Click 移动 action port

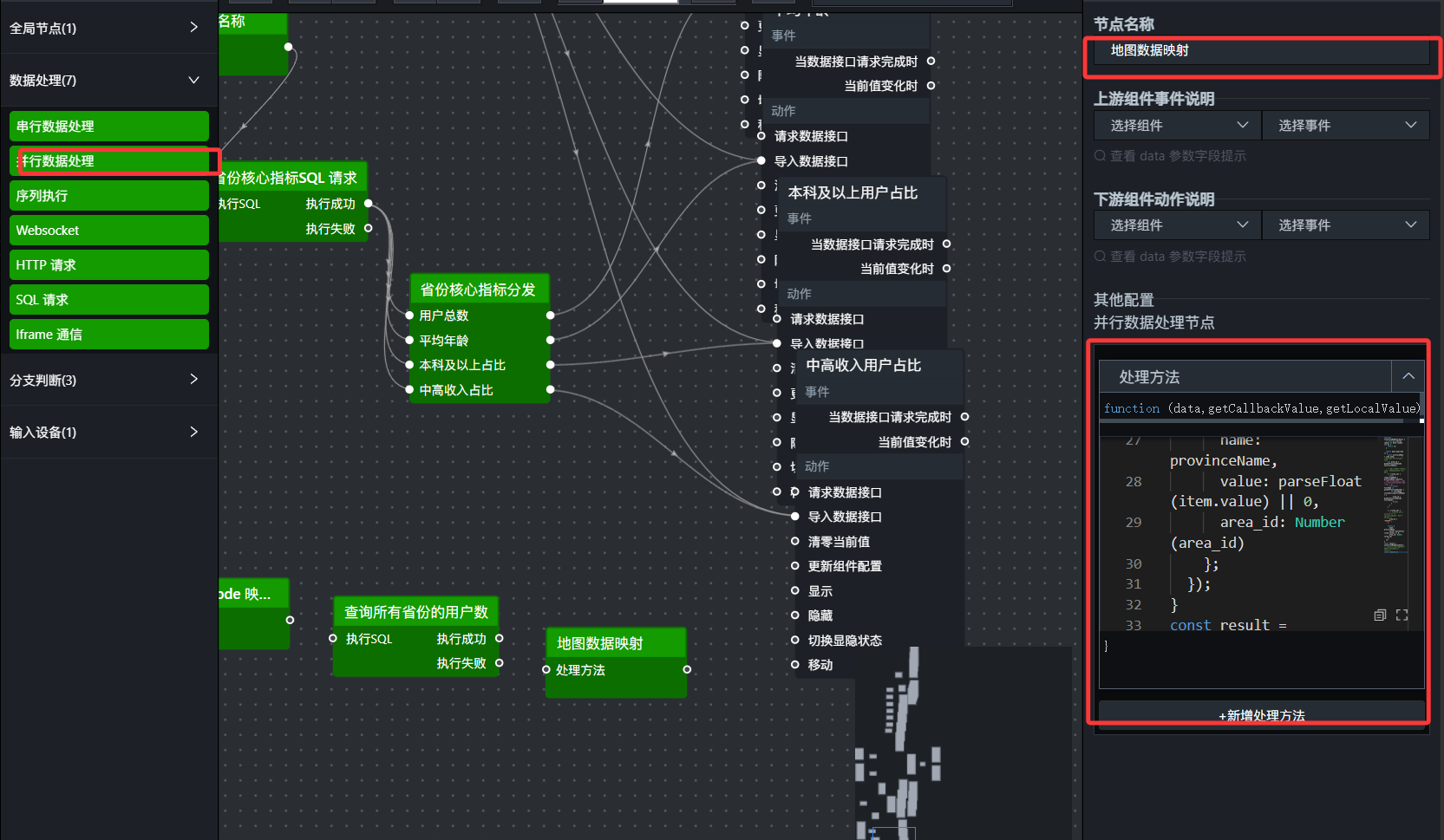[x=795, y=665]
